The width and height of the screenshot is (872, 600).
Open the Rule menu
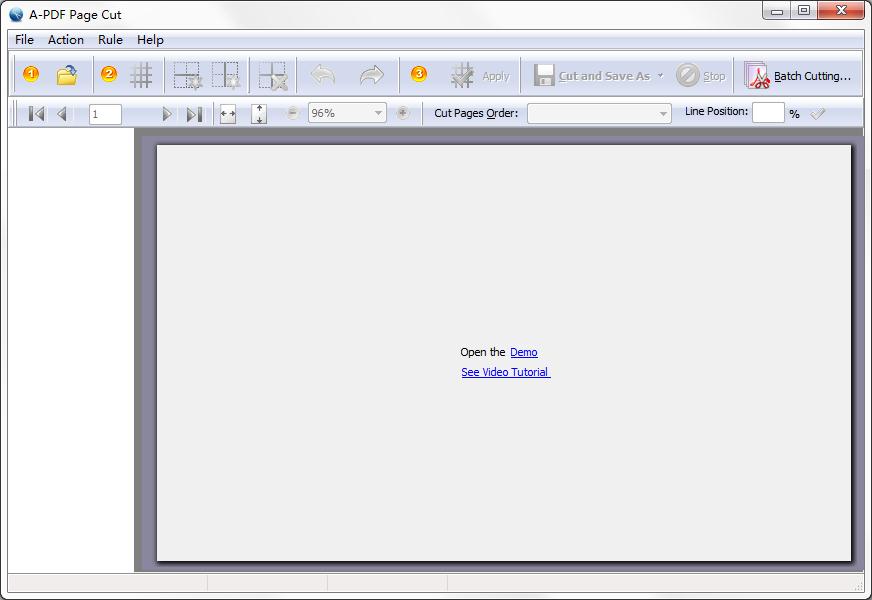tap(110, 40)
